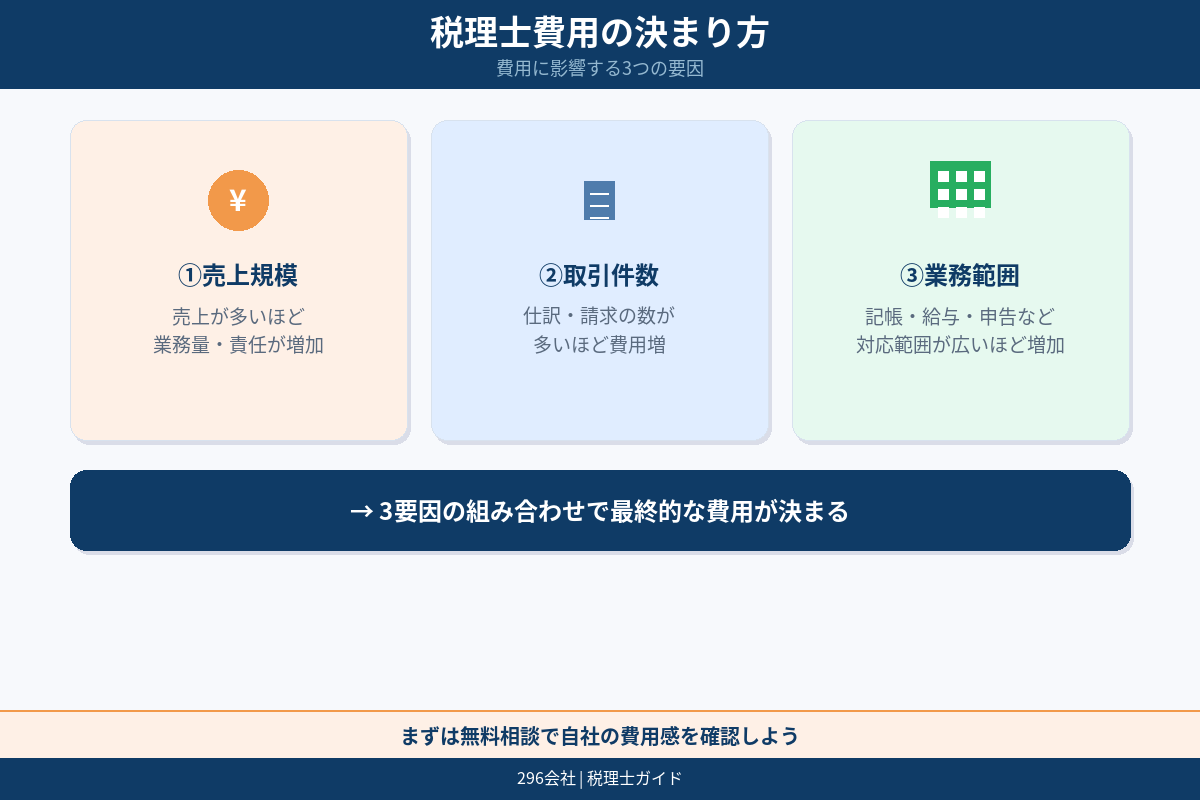The height and width of the screenshot is (800, 1200).
Task: Expand the 業務範囲 details
Action: (960, 330)
